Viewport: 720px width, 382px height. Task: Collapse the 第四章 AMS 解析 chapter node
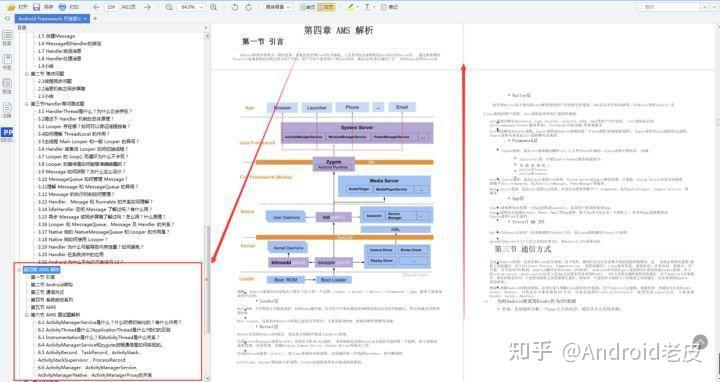coord(19,270)
